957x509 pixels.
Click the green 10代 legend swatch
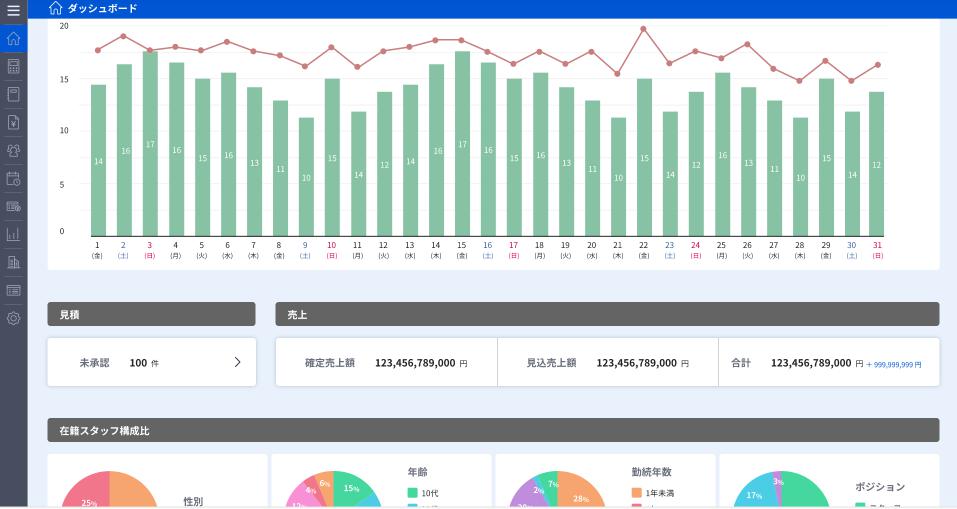point(413,493)
